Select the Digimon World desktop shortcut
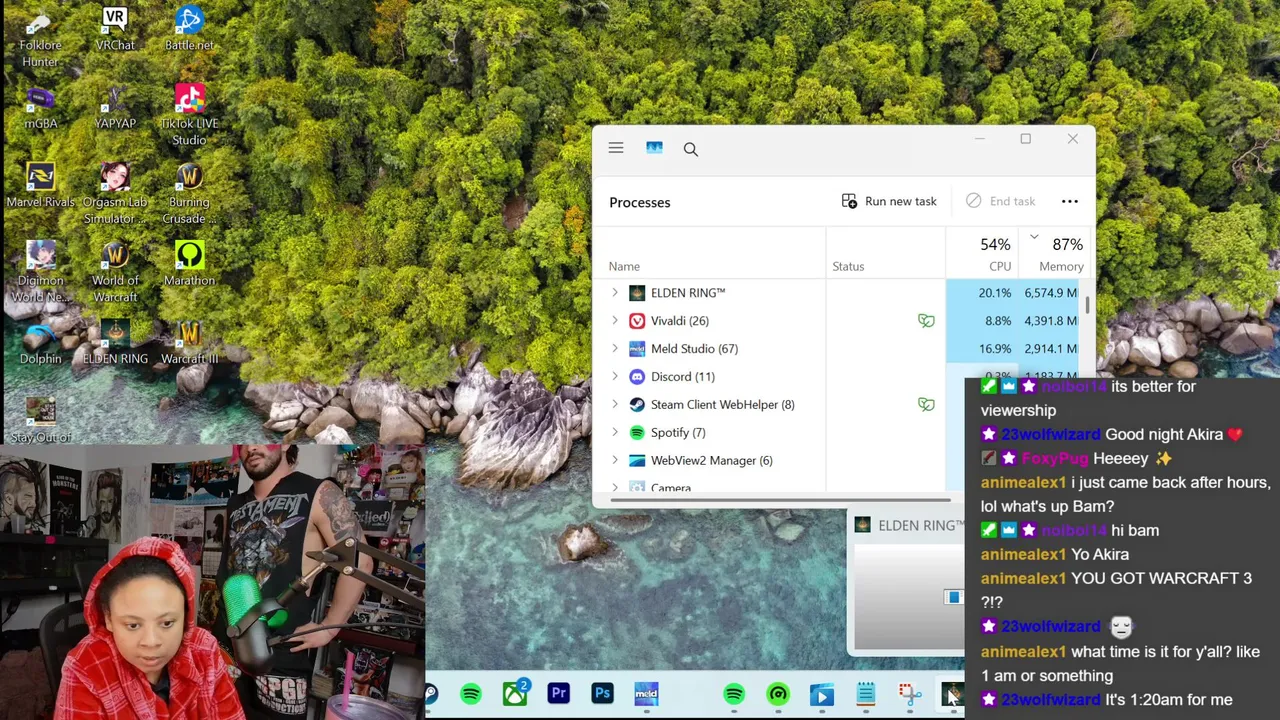Image resolution: width=1280 pixels, height=720 pixels. coord(40,272)
